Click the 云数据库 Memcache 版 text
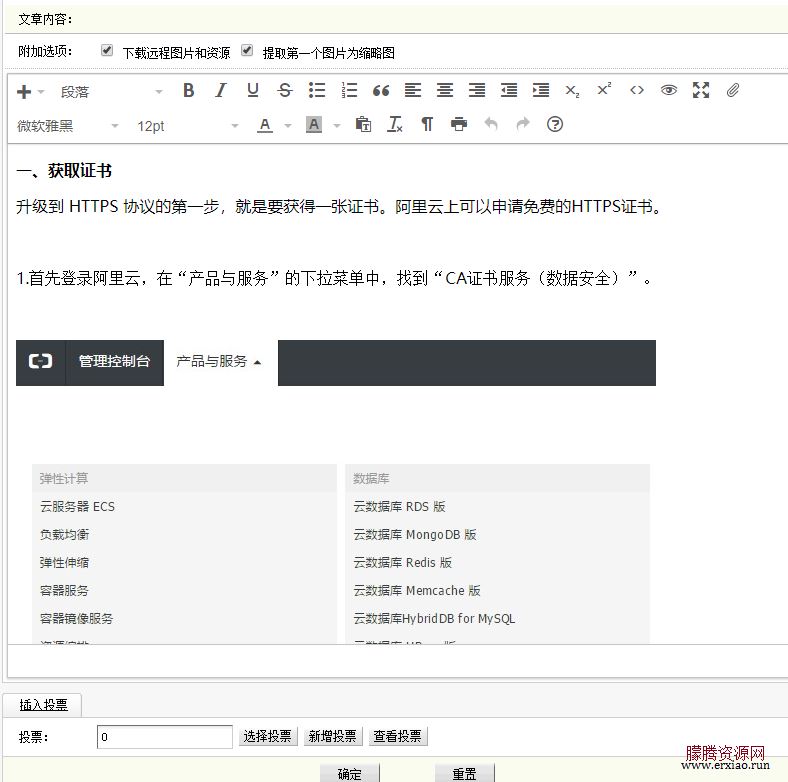Image resolution: width=788 pixels, height=782 pixels. pos(417,591)
